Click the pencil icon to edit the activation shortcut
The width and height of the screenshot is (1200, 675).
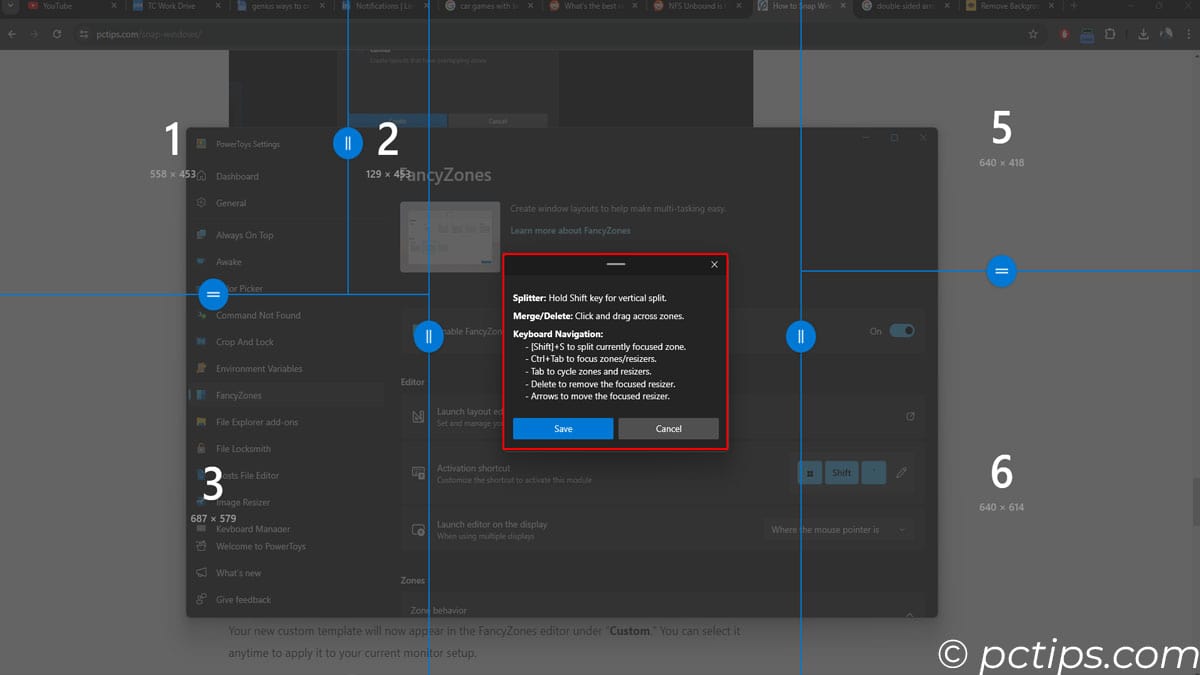[902, 473]
